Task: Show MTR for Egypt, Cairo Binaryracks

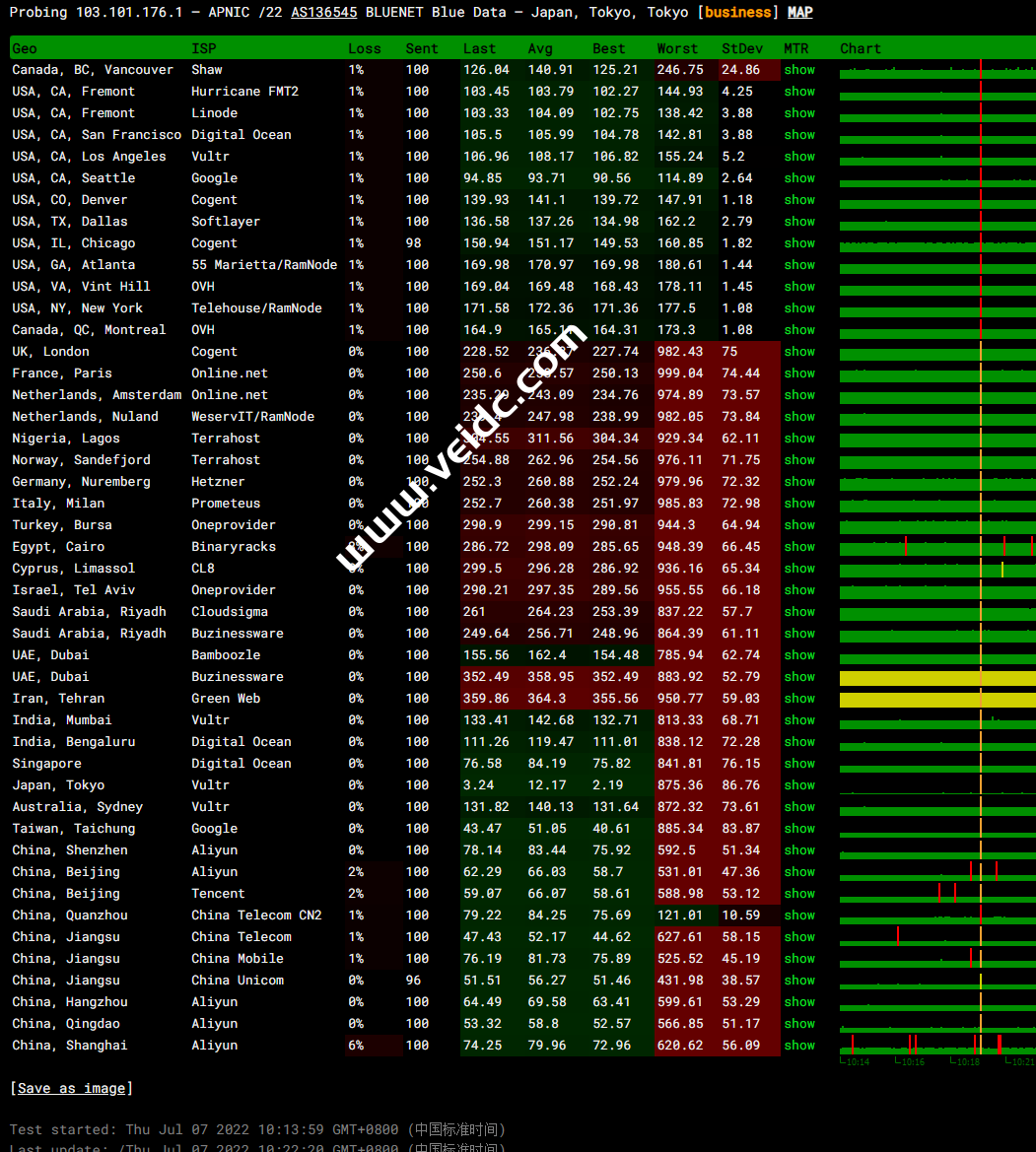Action: click(x=799, y=547)
